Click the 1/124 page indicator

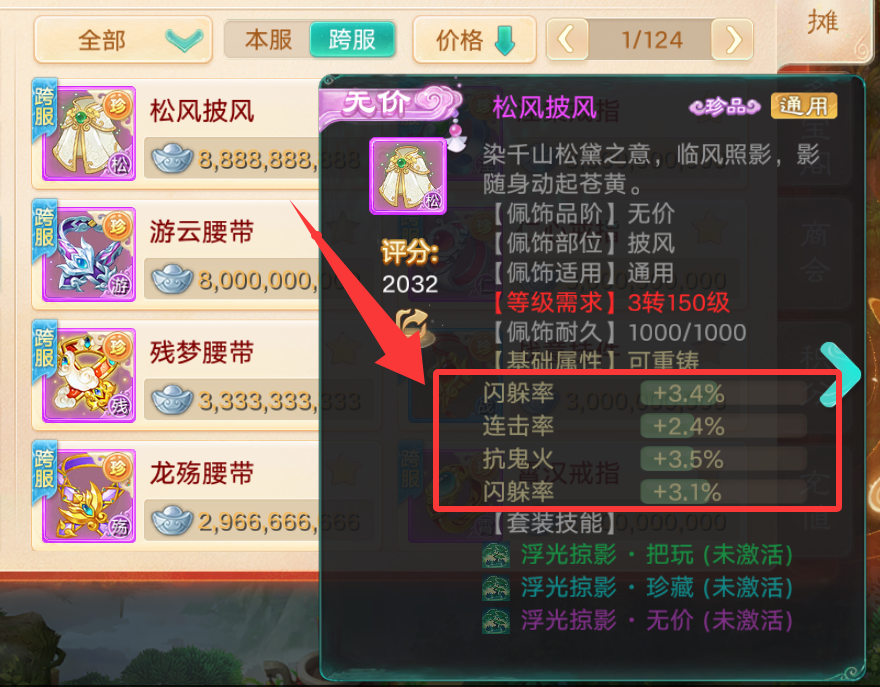coord(651,40)
